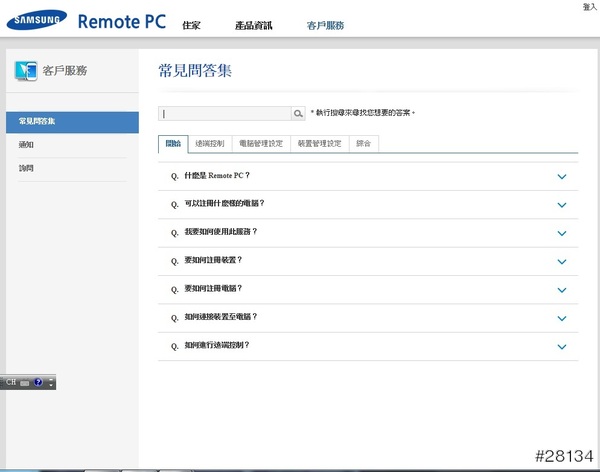Click the language bar help icon
This screenshot has width=600, height=472.
(38, 383)
